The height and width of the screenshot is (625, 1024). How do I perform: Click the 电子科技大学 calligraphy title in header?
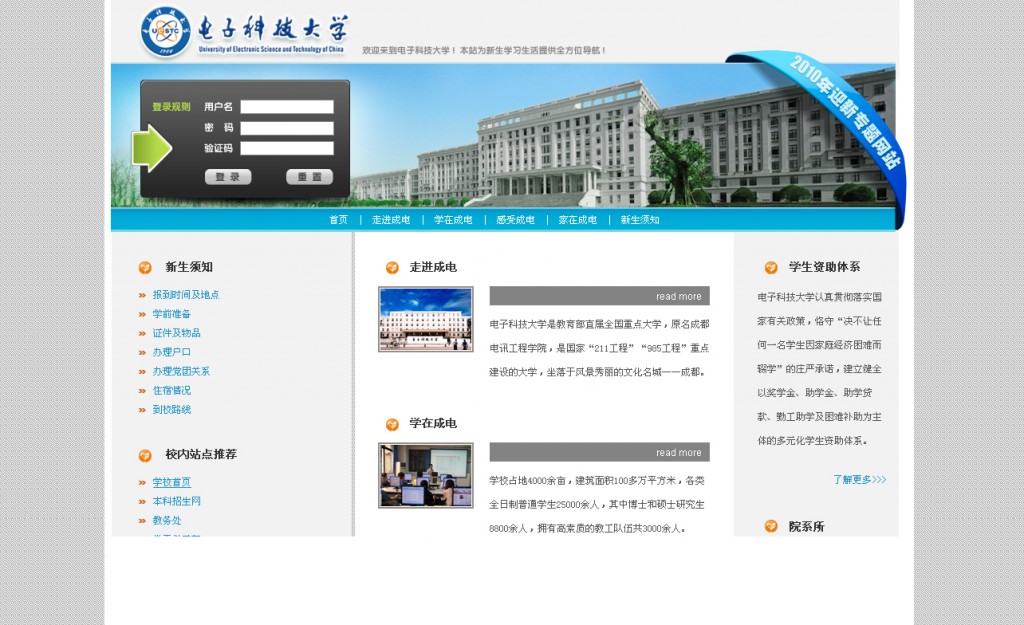point(272,29)
